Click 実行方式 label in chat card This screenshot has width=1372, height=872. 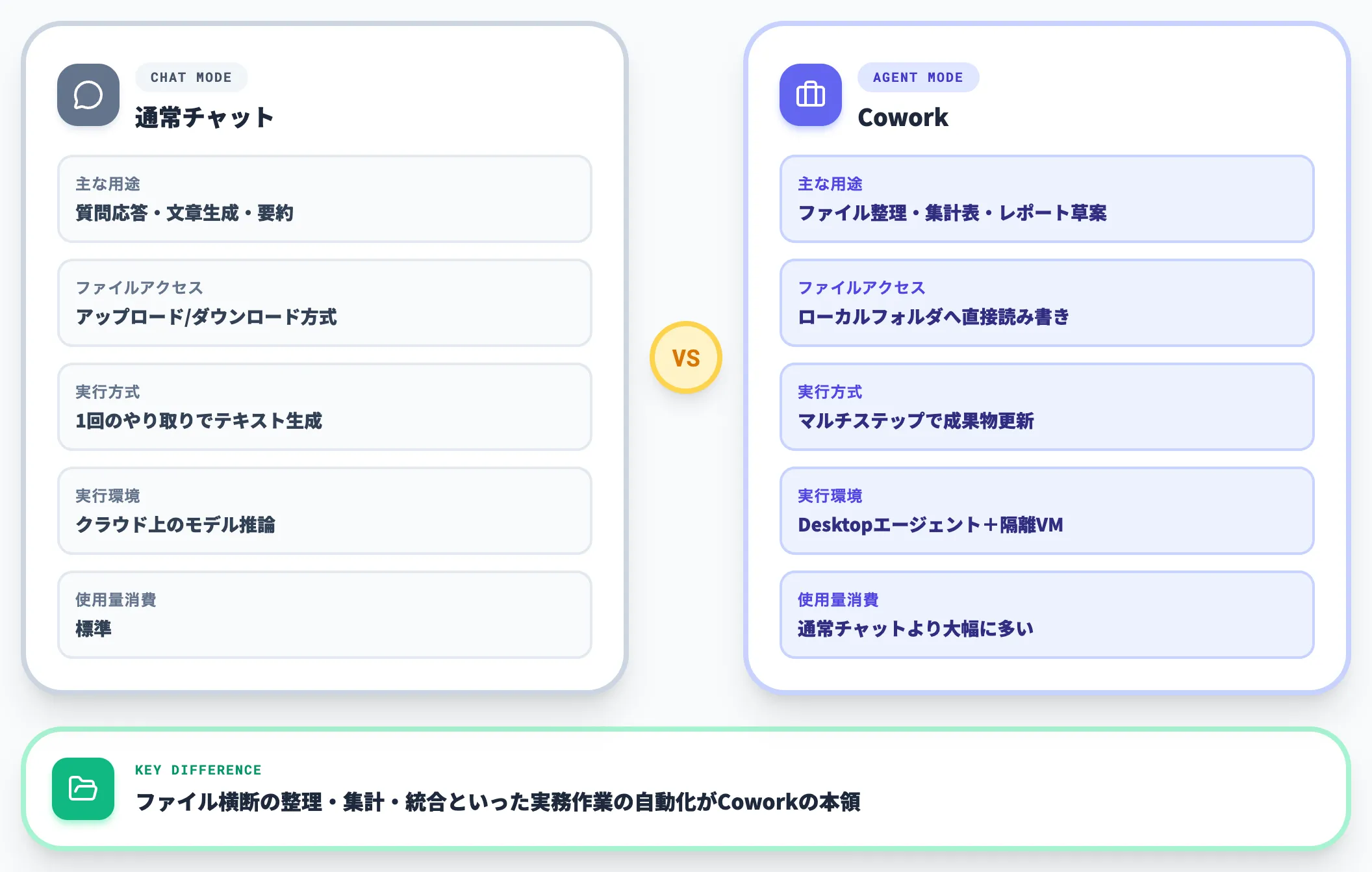(108, 392)
